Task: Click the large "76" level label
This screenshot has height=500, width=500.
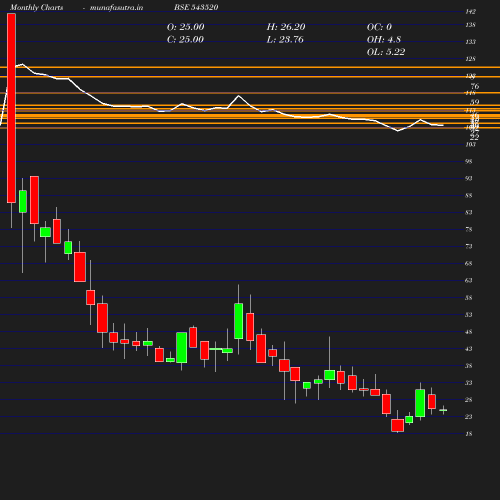Action: [475, 86]
